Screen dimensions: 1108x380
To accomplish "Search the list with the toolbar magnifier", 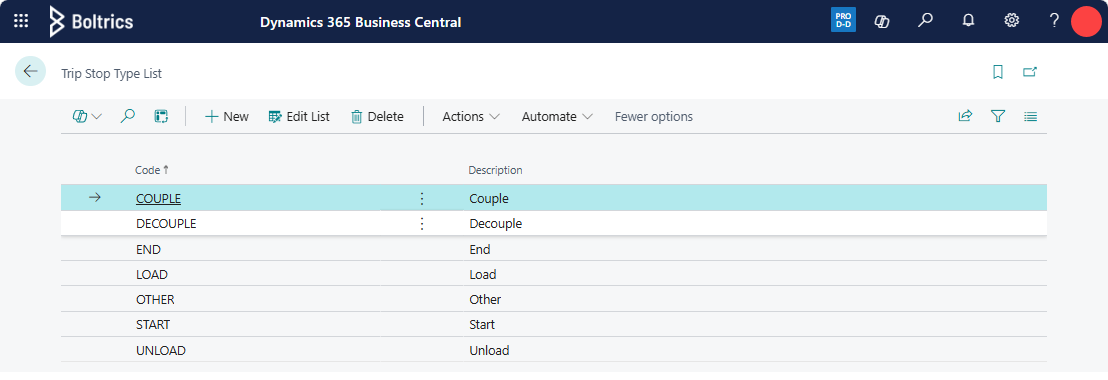I will click(128, 117).
